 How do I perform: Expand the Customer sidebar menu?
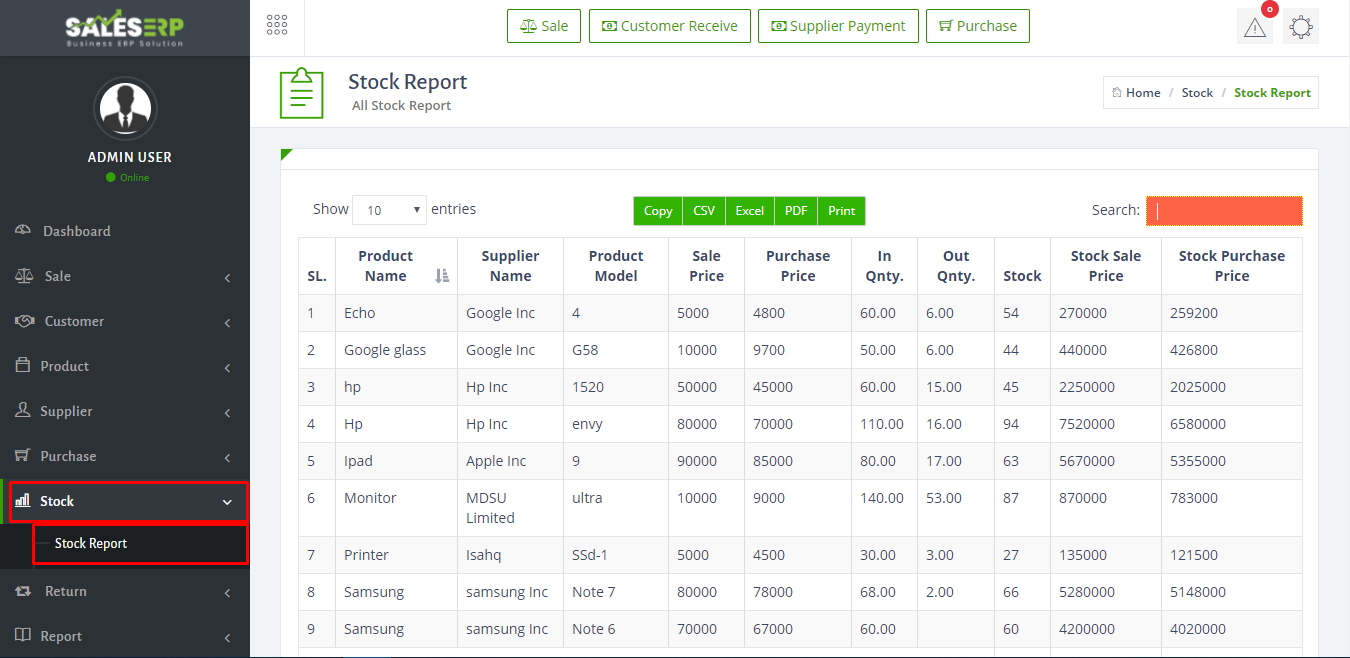coord(124,321)
